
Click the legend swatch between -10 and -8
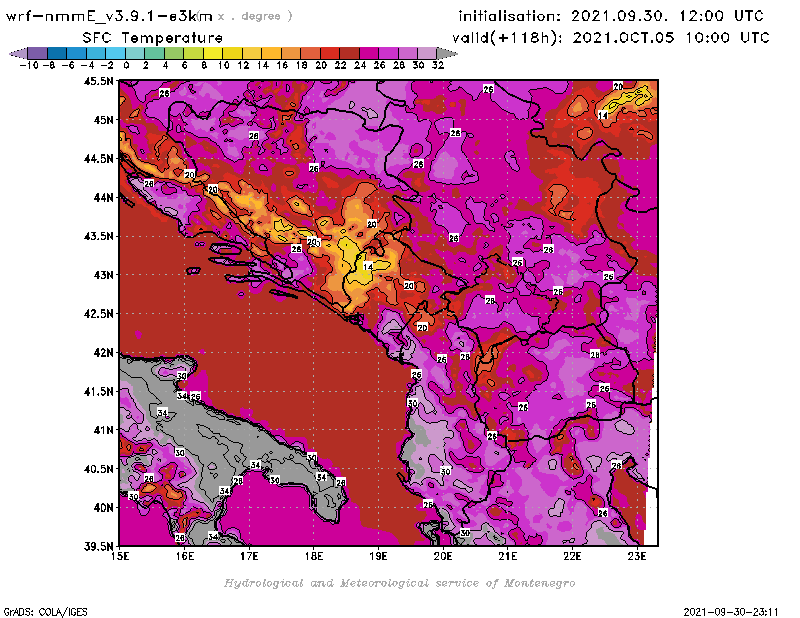pyautogui.click(x=38, y=53)
